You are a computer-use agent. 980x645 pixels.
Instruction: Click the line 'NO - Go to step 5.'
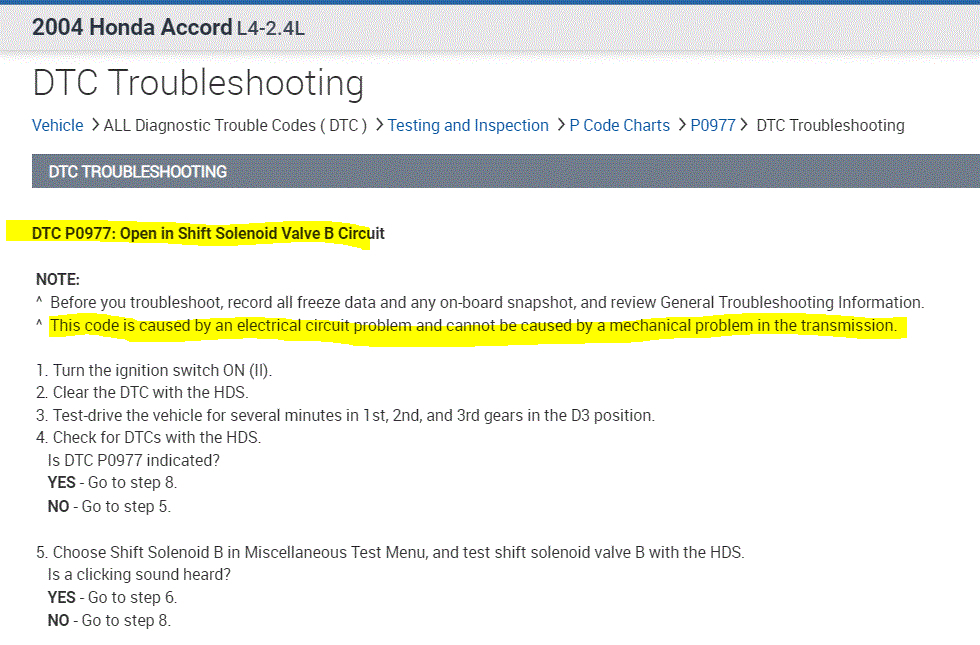coord(109,506)
